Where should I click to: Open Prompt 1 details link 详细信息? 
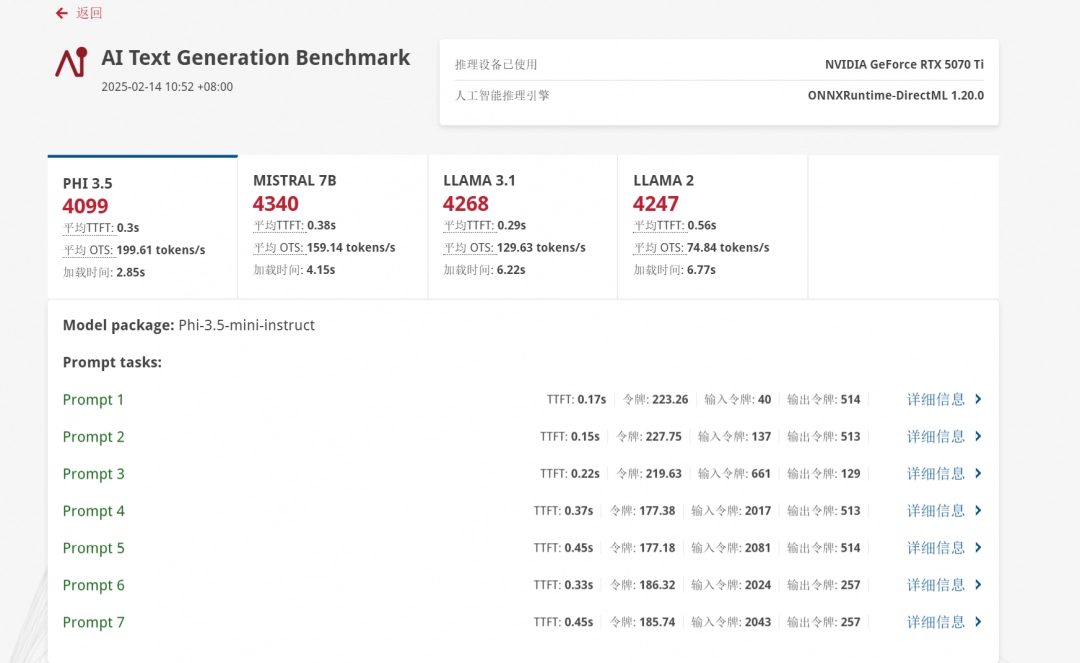pos(936,399)
